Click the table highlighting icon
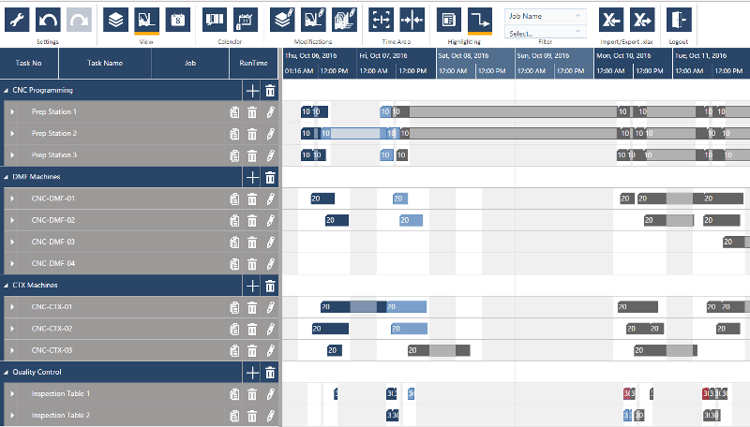This screenshot has width=750, height=427. pyautogui.click(x=449, y=20)
